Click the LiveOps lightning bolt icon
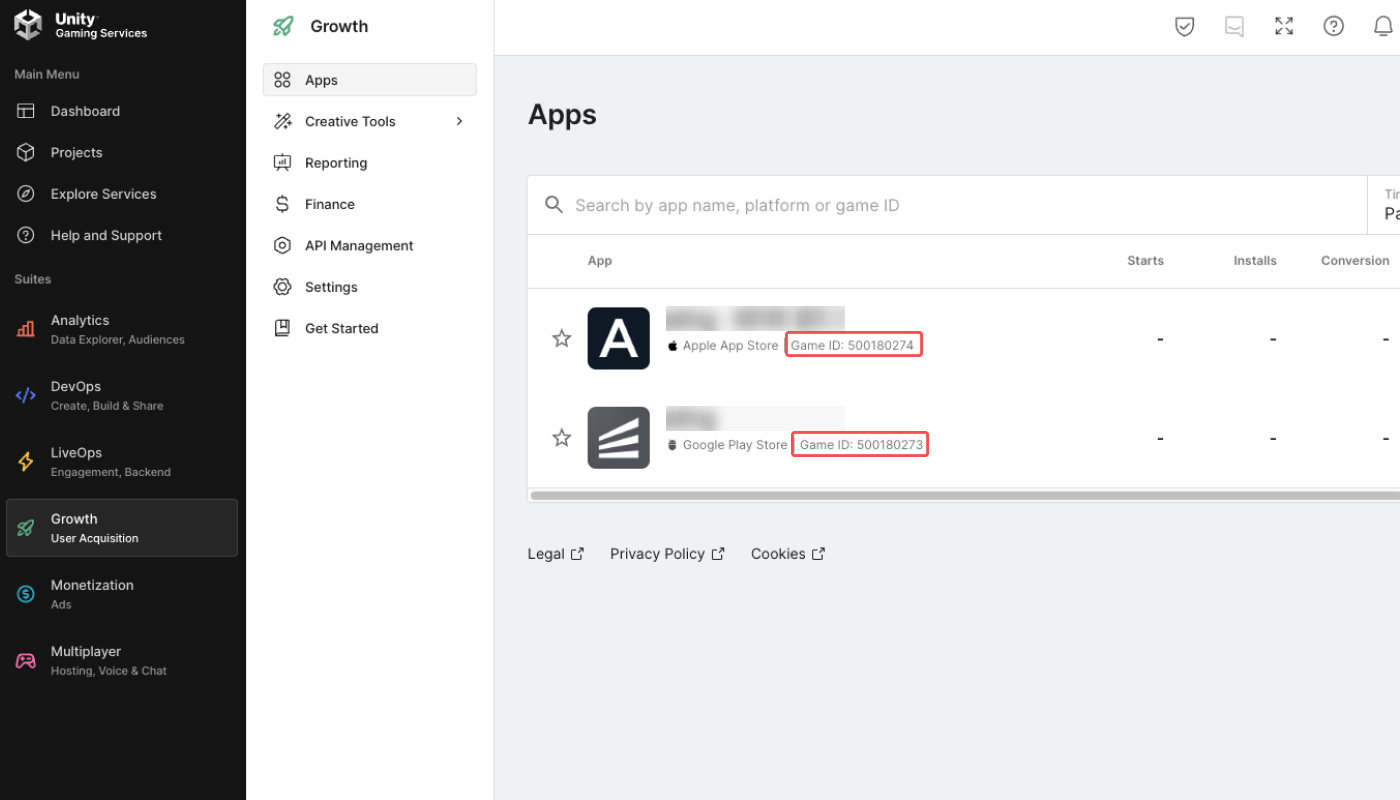The width and height of the screenshot is (1400, 800). tap(26, 461)
